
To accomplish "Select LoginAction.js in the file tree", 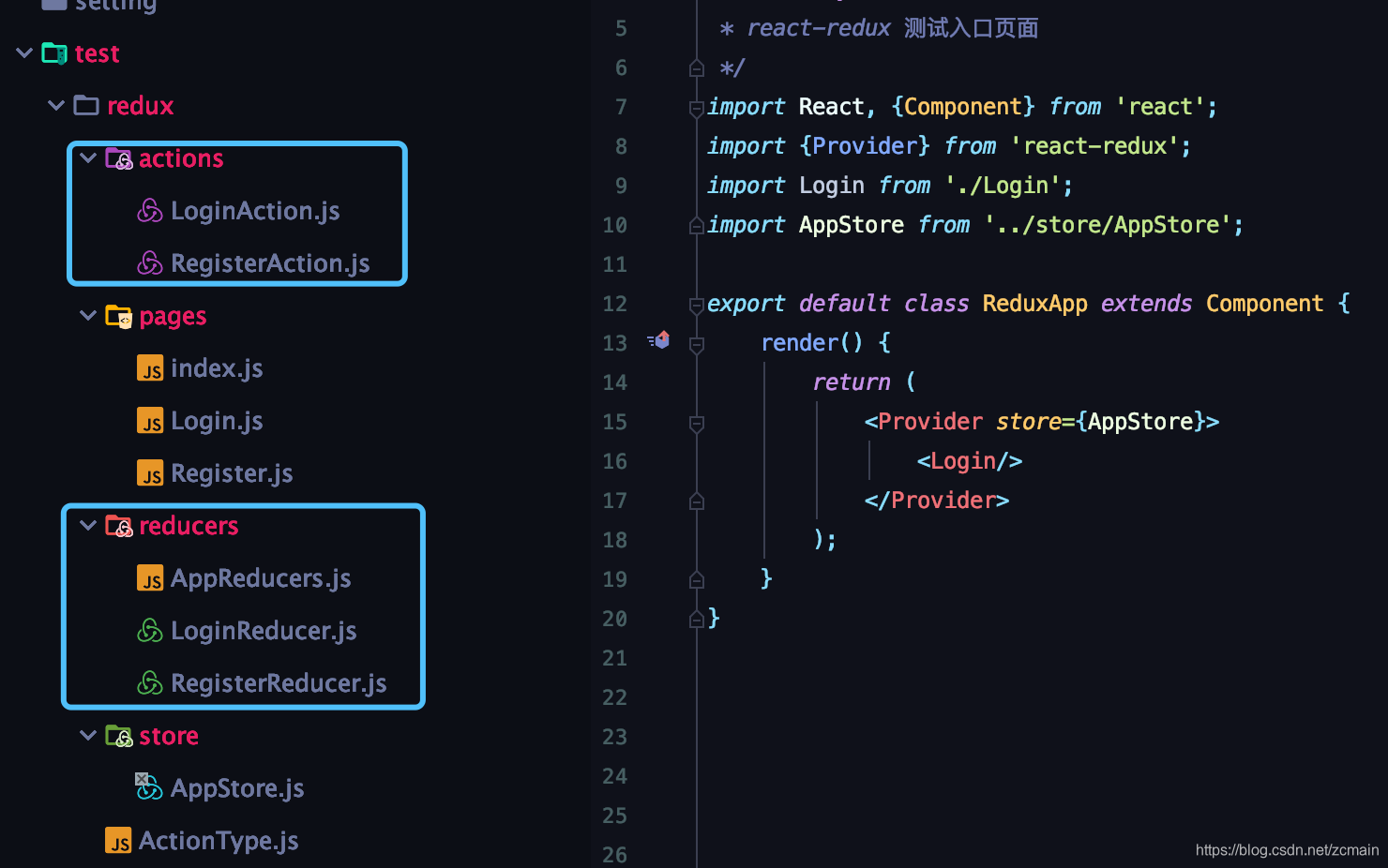I will (x=255, y=211).
